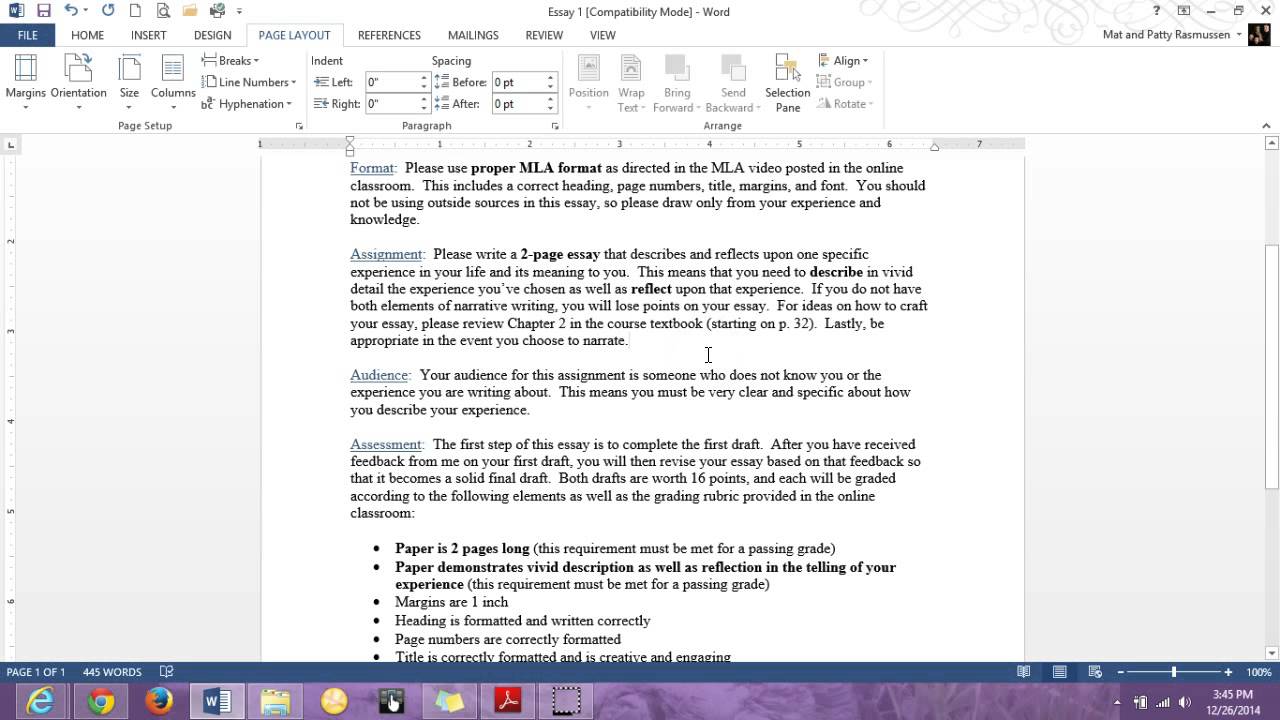Change page Orientation
The height and width of the screenshot is (720, 1280).
tap(78, 82)
